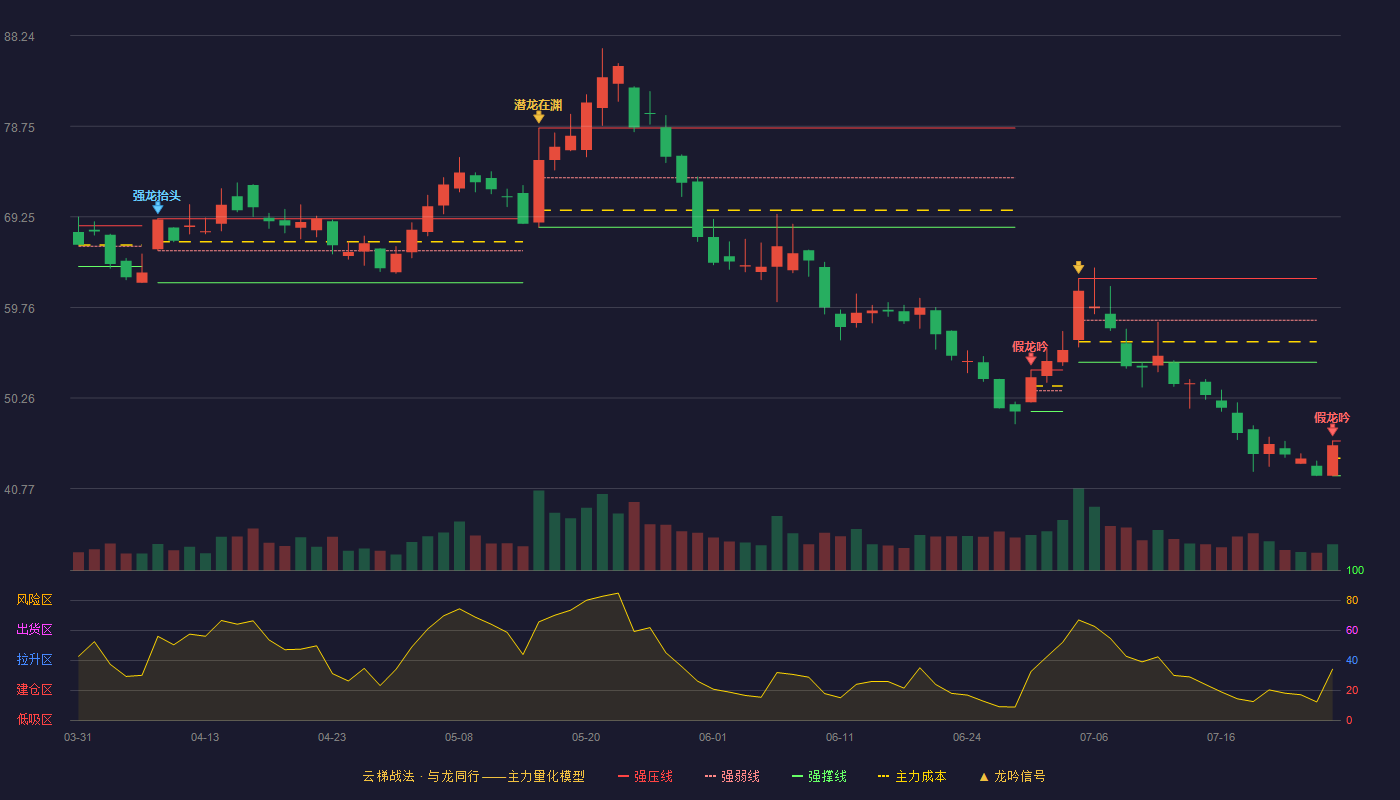This screenshot has height=800, width=1400.
Task: Click the 建仓区 zone label
Action: pyautogui.click(x=34, y=690)
